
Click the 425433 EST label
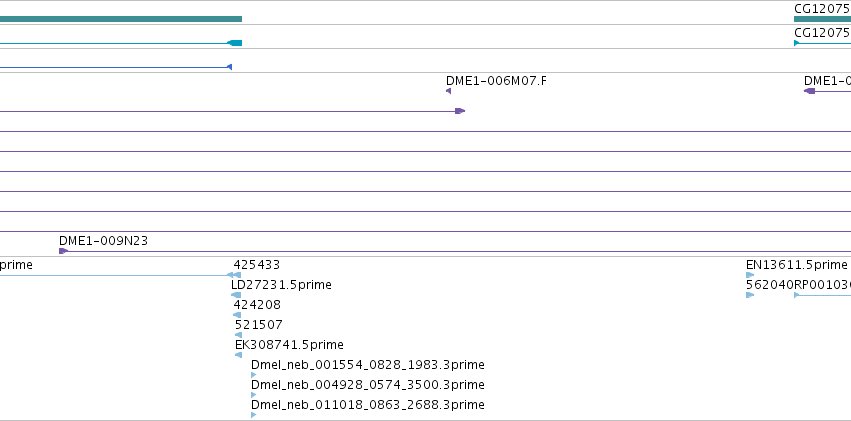tap(257, 265)
